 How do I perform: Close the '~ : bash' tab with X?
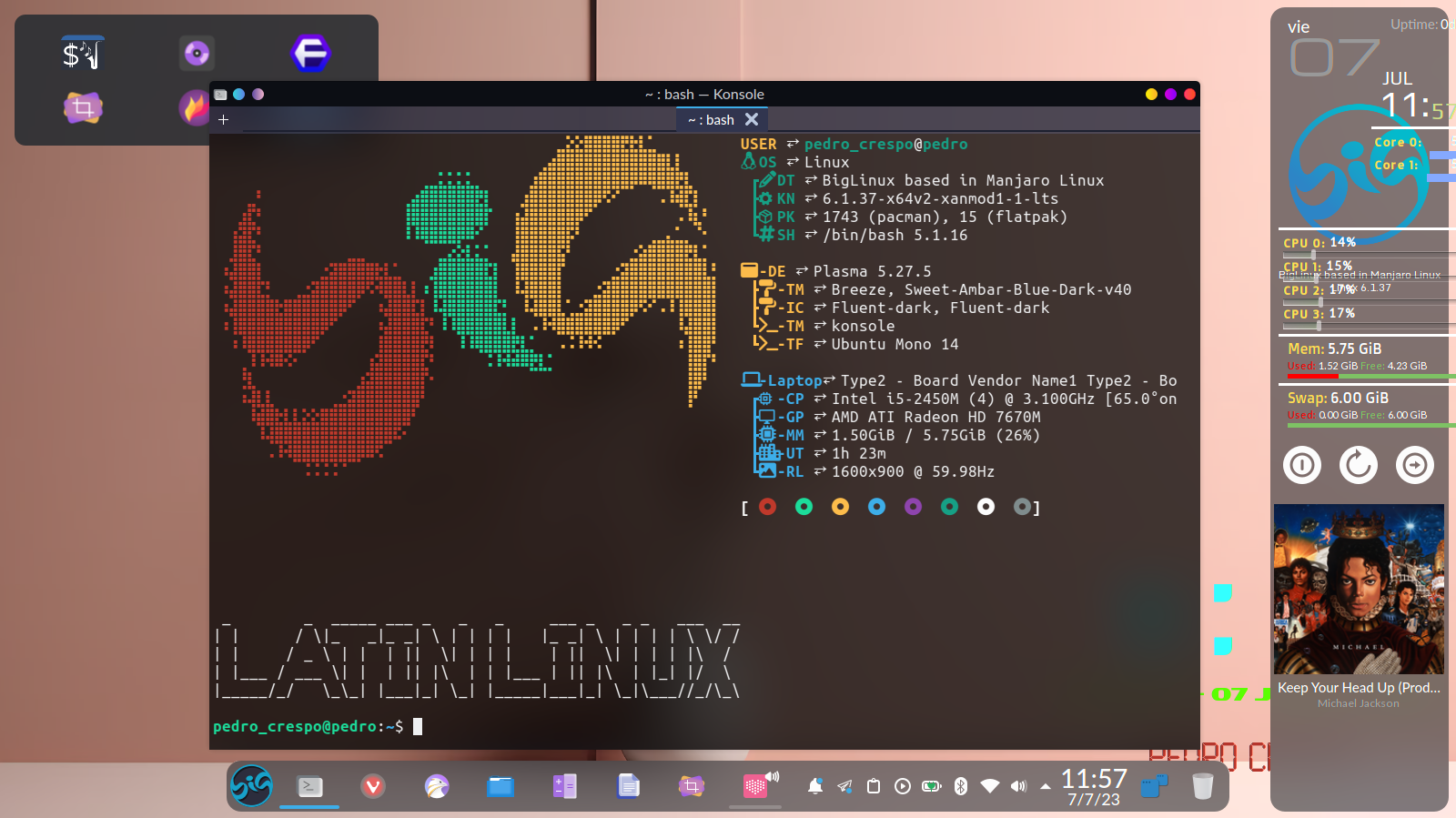coord(752,119)
